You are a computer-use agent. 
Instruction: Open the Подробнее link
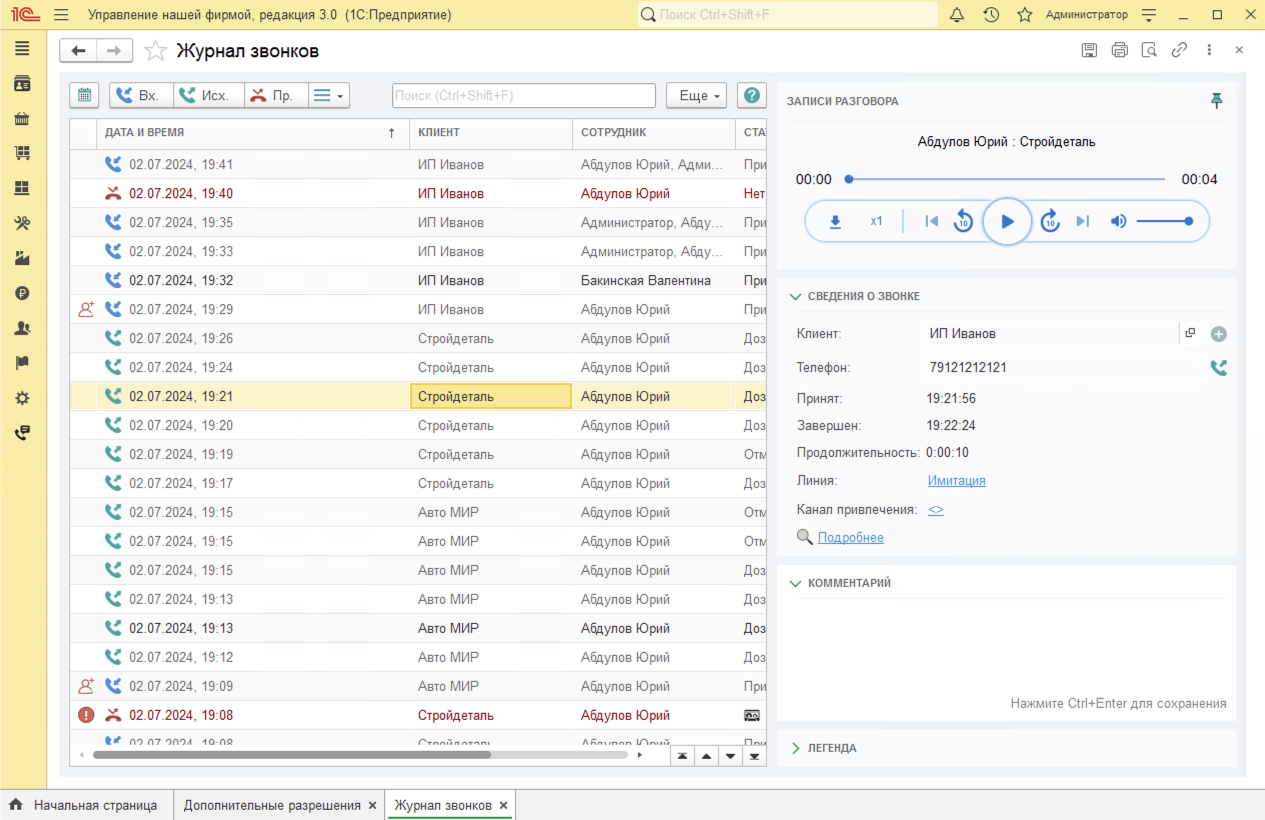point(850,538)
